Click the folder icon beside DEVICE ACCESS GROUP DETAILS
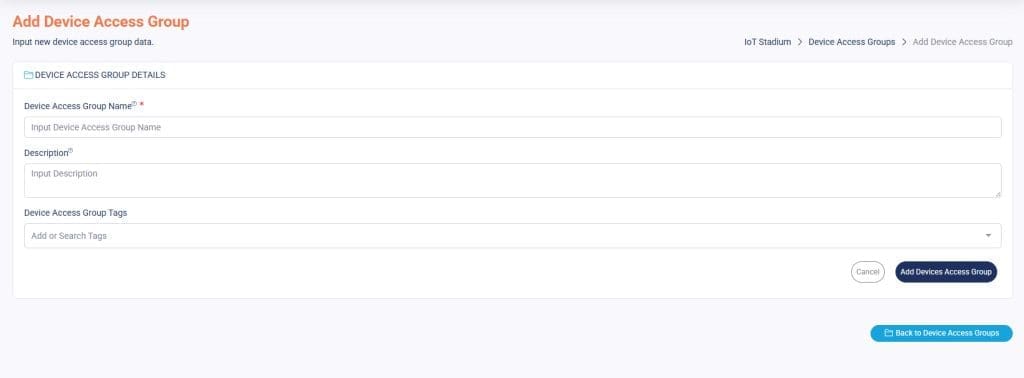The image size is (1024, 378). tap(28, 75)
